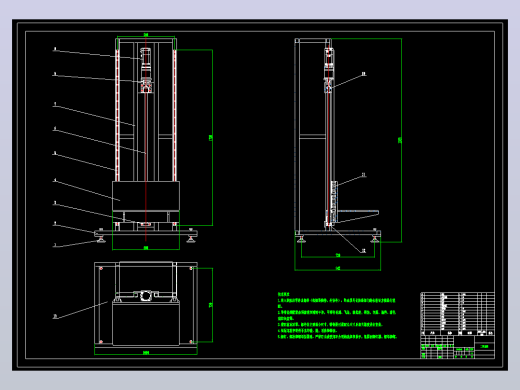Click the width dimension below the top plan view
Screen dimensions: 520x390
146,353
